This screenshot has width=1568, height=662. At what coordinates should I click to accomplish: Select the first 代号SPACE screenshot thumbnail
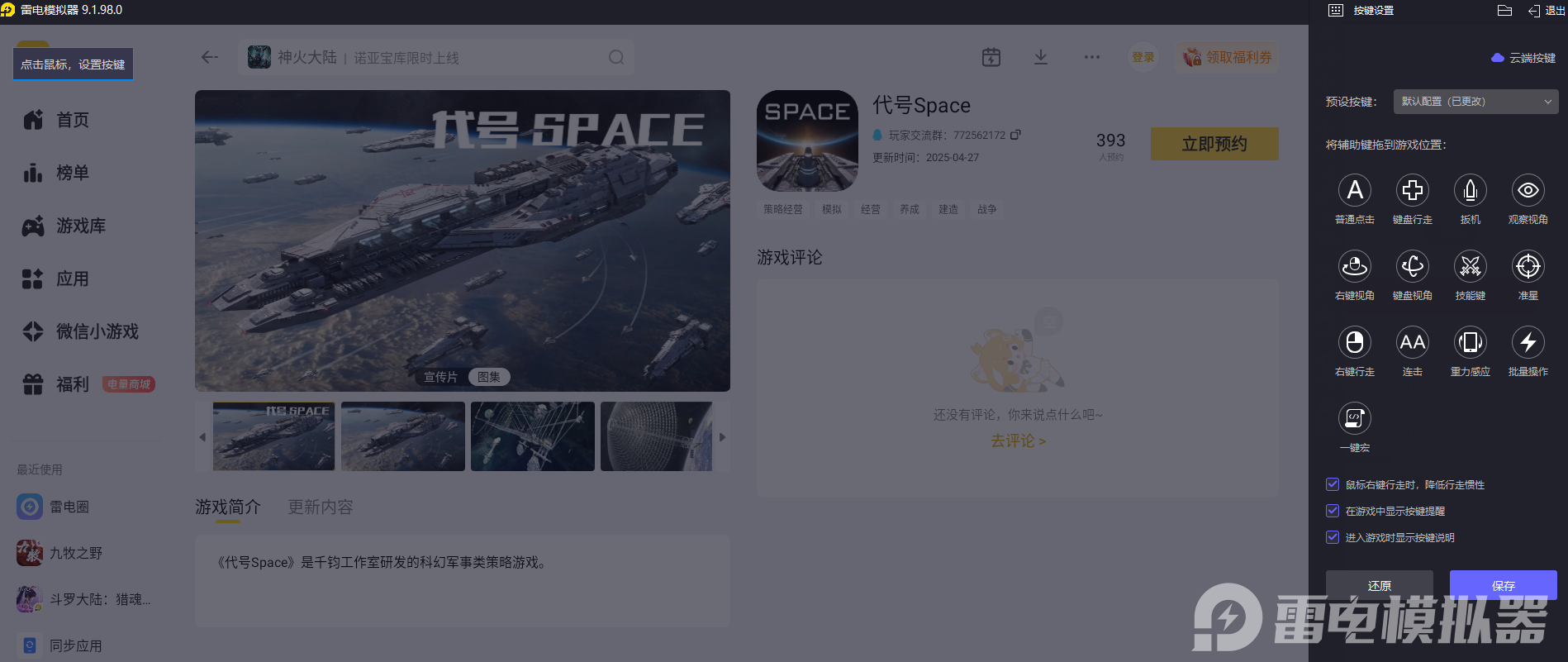coord(274,436)
